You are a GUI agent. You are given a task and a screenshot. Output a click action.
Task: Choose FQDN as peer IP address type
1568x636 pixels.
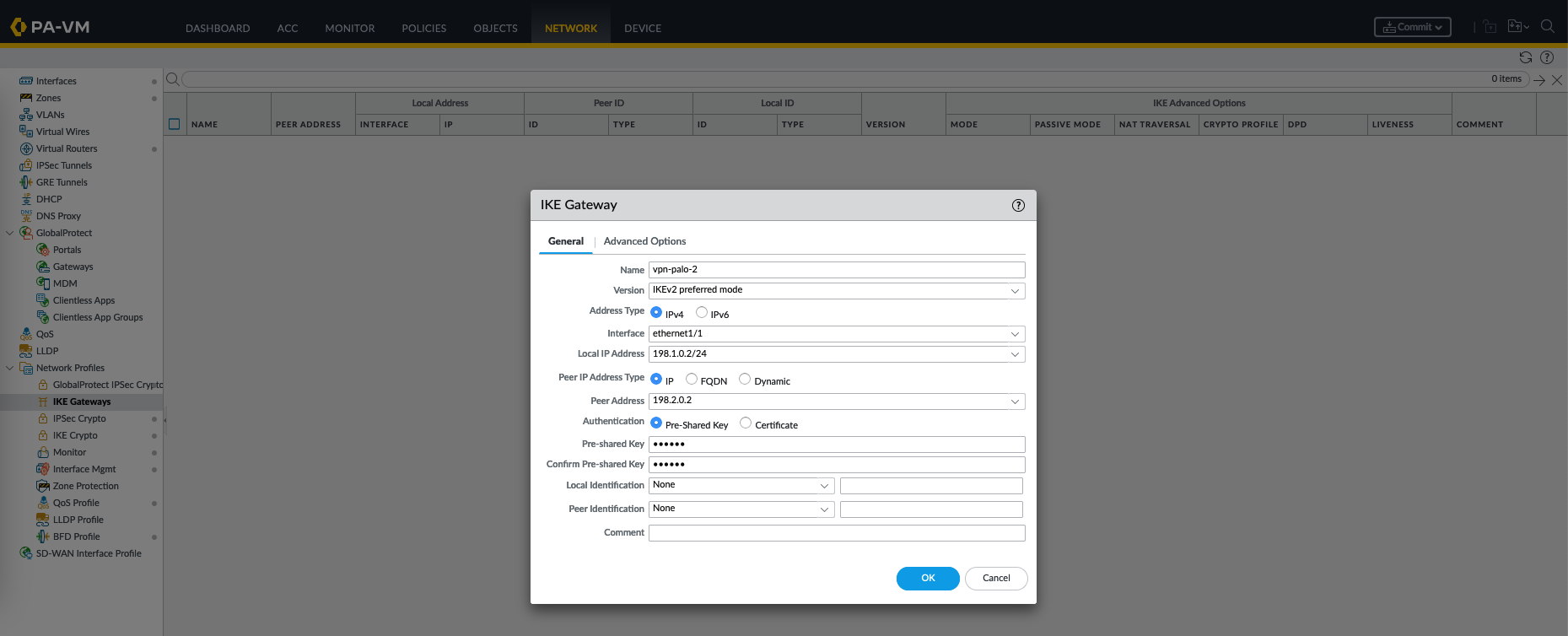(692, 380)
